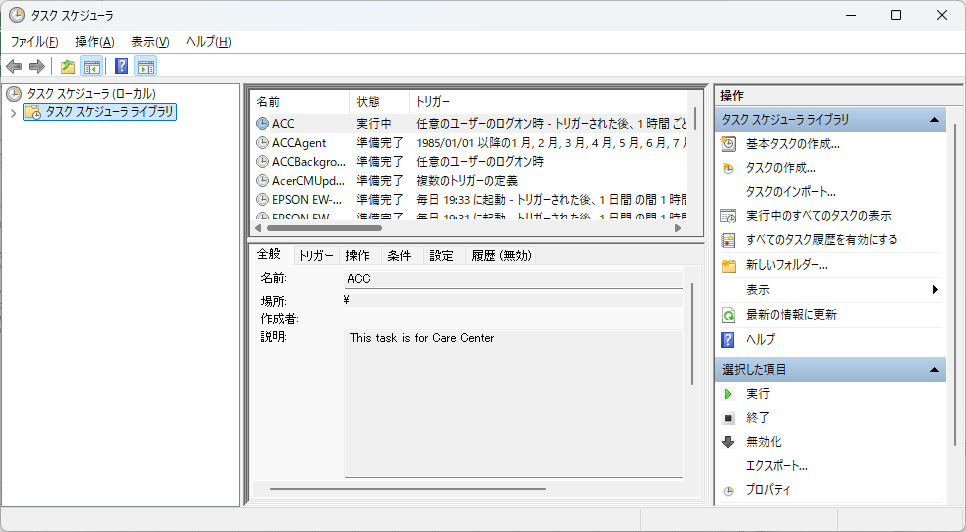Click the 基本タスクの作成 icon
Image resolution: width=966 pixels, height=532 pixels.
pyautogui.click(x=728, y=144)
